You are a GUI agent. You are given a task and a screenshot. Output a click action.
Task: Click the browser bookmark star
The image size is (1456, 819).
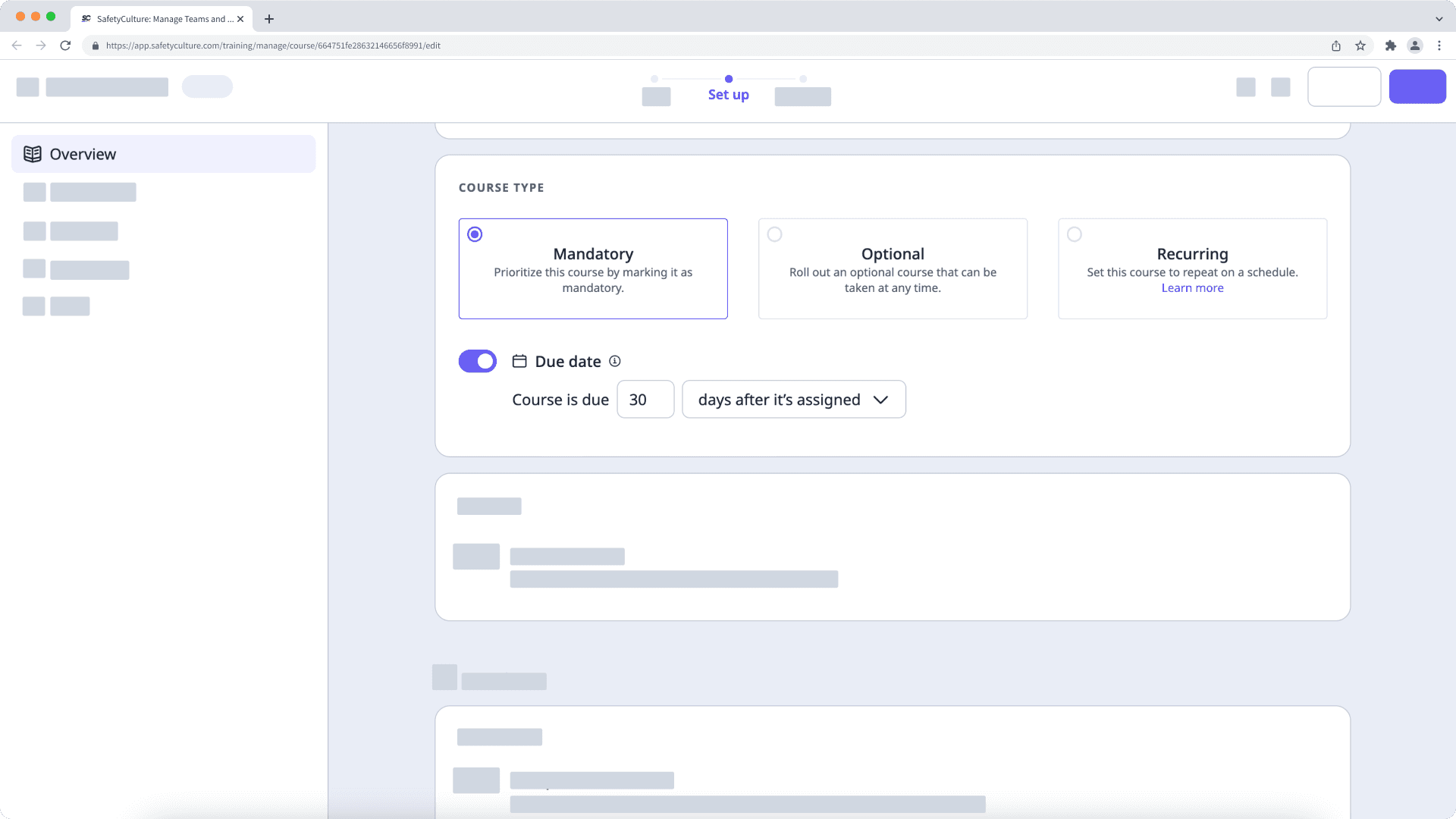click(x=1360, y=45)
